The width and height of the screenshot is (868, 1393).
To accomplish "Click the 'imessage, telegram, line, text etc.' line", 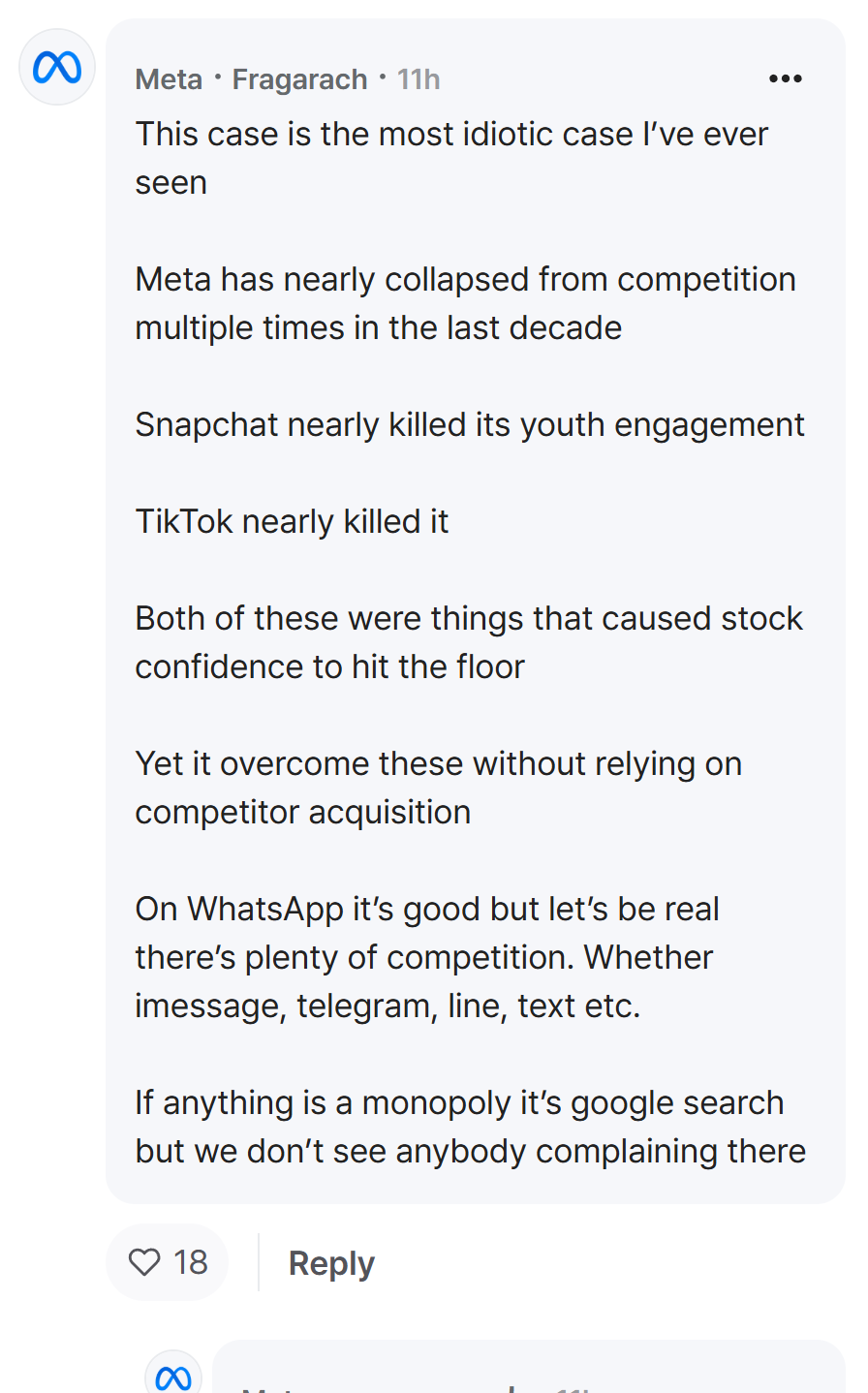I will [387, 1006].
